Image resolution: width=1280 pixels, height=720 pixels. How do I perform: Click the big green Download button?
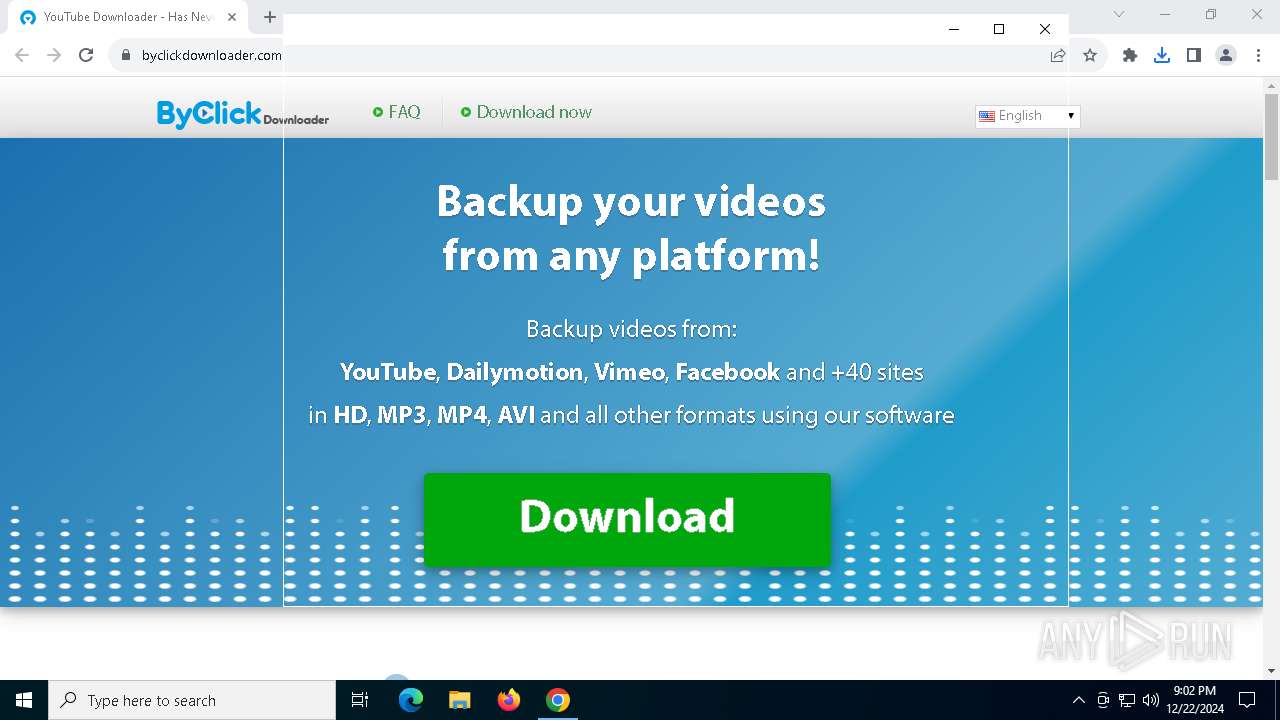point(627,519)
